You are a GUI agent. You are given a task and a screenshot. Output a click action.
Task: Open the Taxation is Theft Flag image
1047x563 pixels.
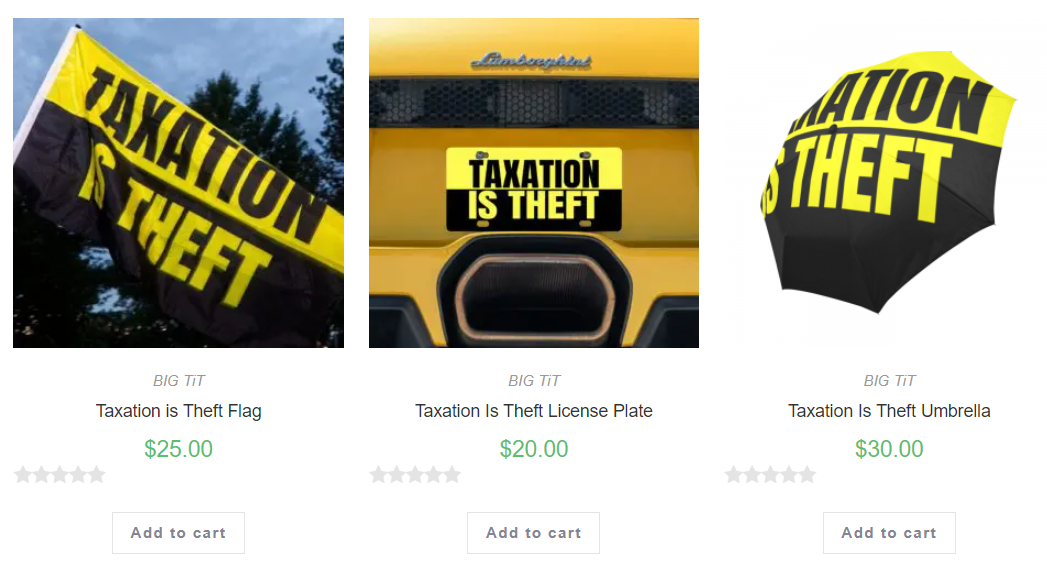pyautogui.click(x=178, y=183)
